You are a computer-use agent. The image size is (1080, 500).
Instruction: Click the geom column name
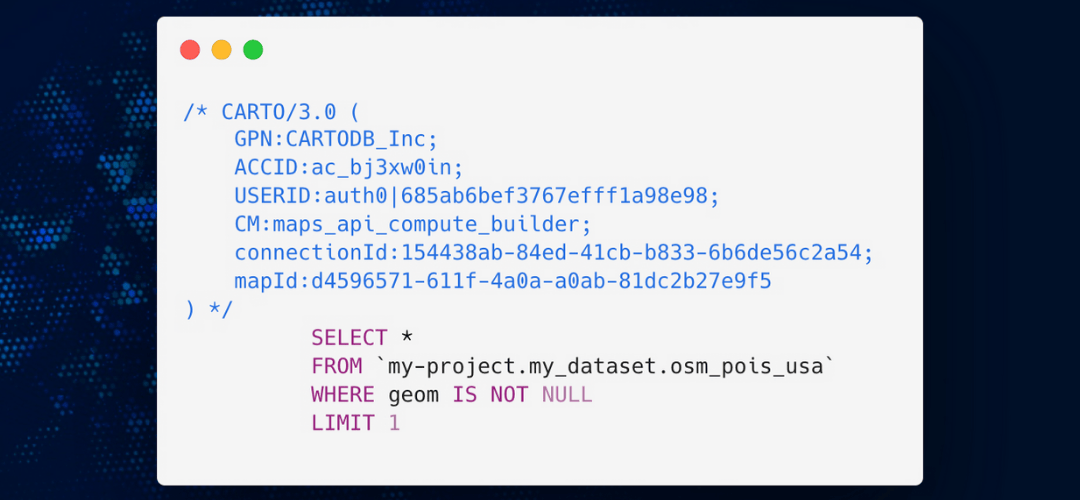coord(413,395)
